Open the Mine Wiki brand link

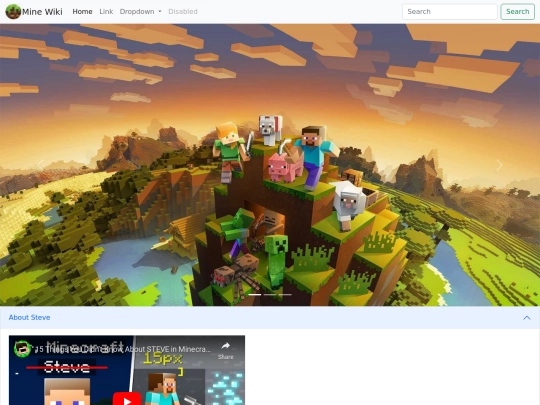pos(34,12)
